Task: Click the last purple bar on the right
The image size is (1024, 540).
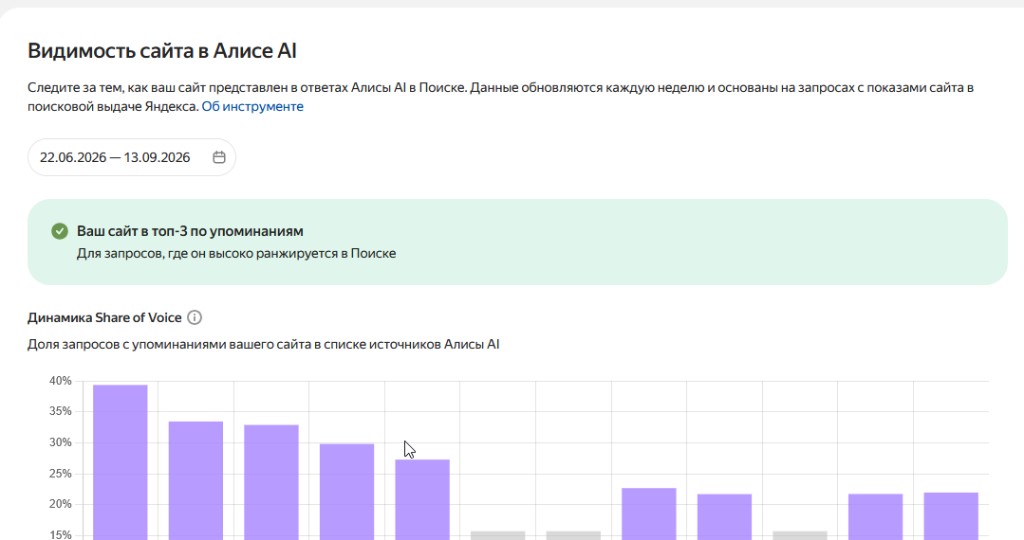Action: pos(951,516)
